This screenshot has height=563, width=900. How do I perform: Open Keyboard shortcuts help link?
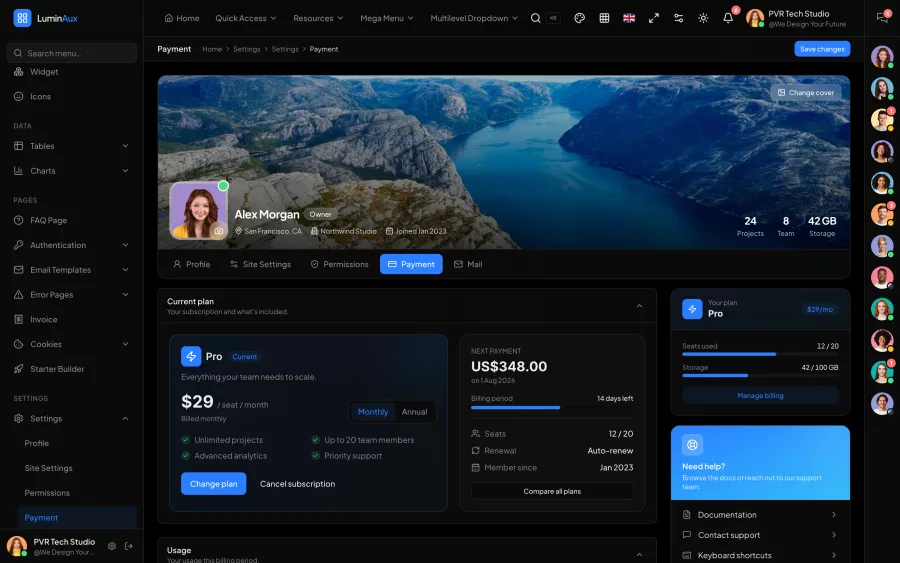pyautogui.click(x=760, y=556)
